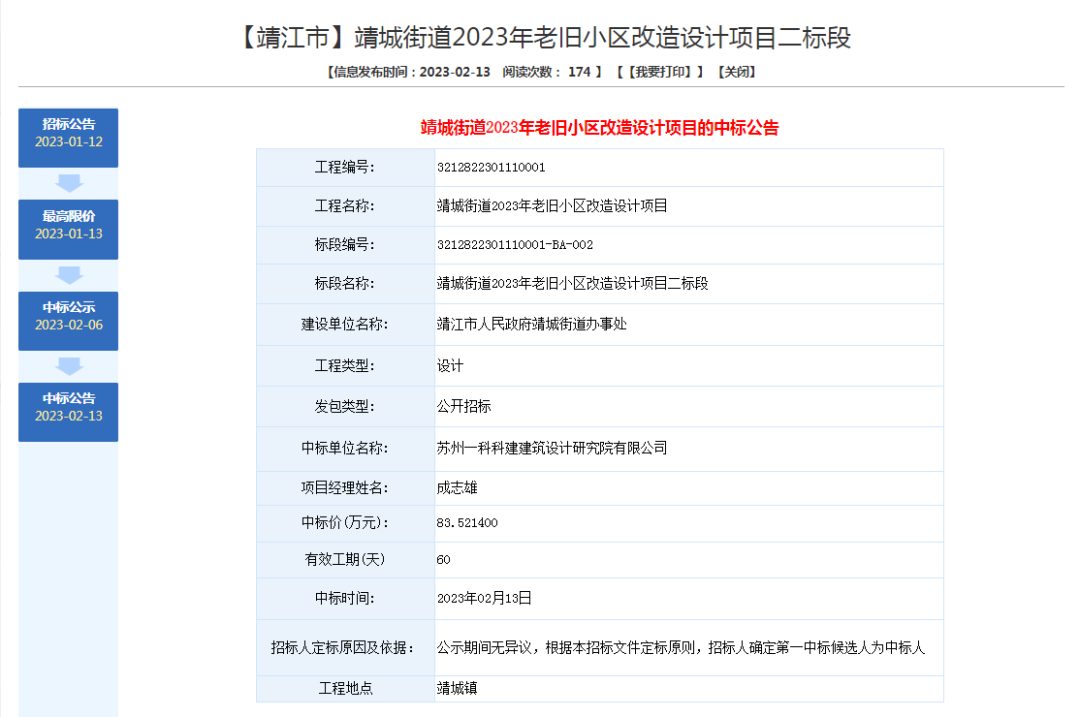Click the 建设单位 value 靖江市人民政府靖城街道办事处
Image resolution: width=1080 pixels, height=717 pixels.
pyautogui.click(x=532, y=324)
